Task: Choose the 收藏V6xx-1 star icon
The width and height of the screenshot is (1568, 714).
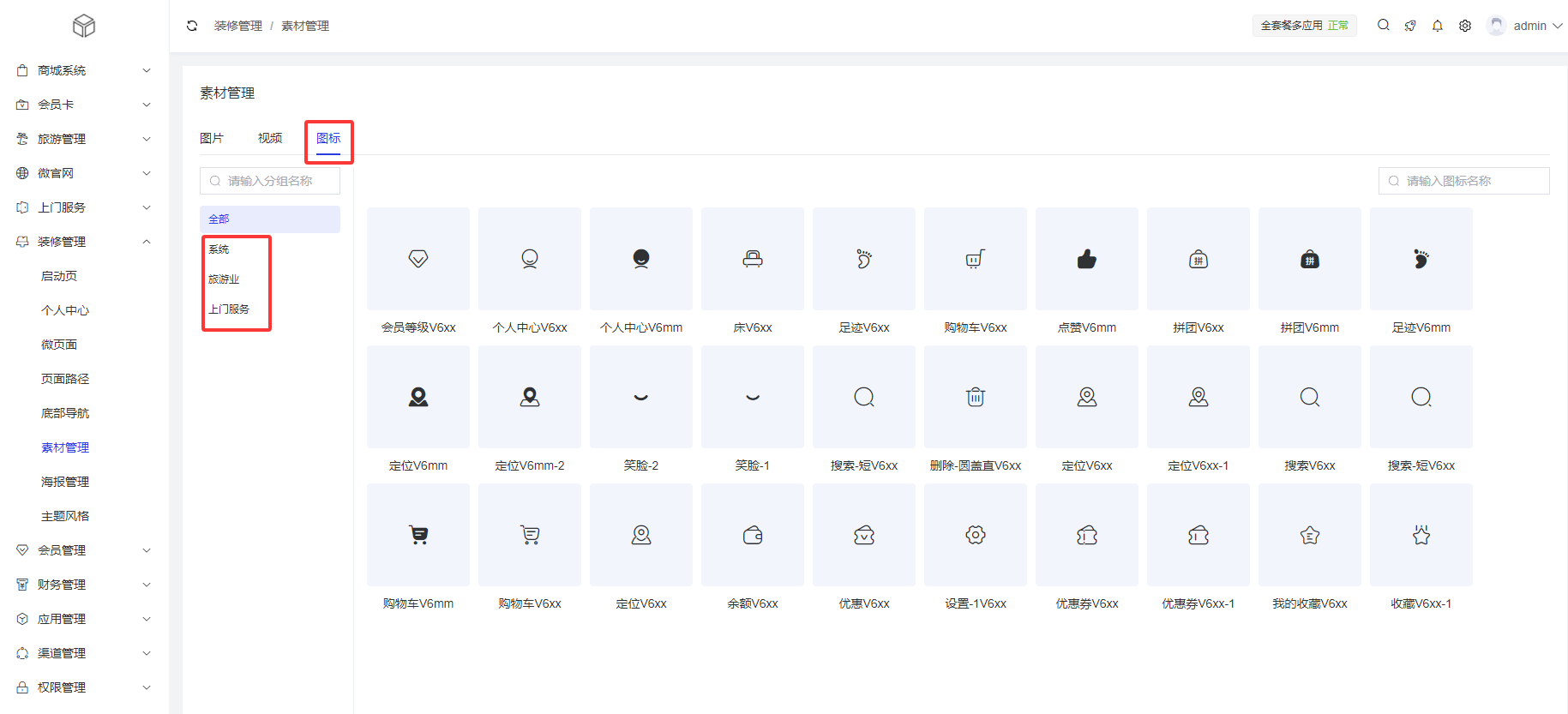Action: 1421,535
